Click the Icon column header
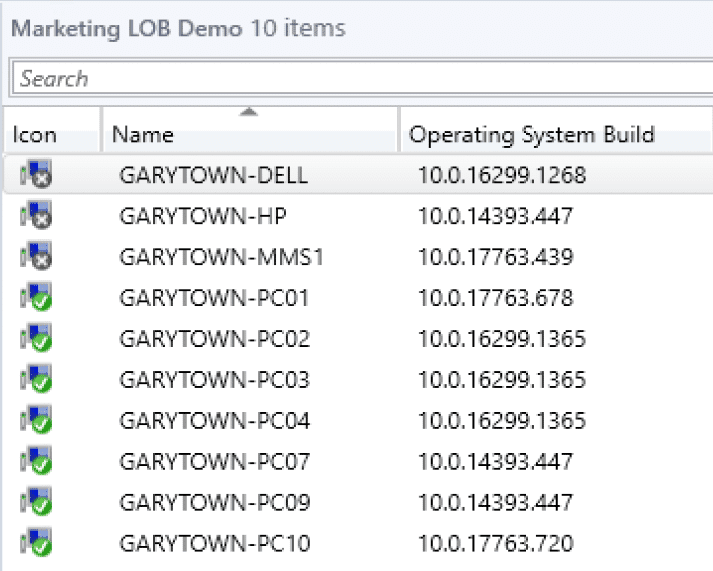This screenshot has height=571, width=713. (x=34, y=135)
